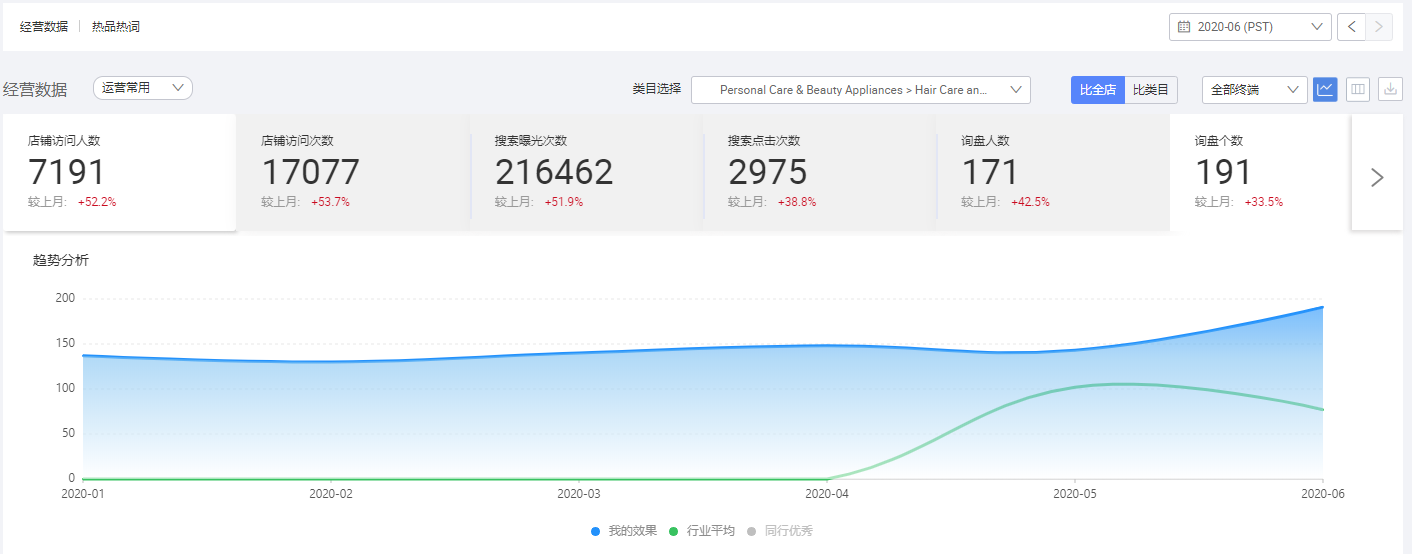Click the 200 y-axis label
Viewport: 1412px width, 554px height.
(65, 298)
